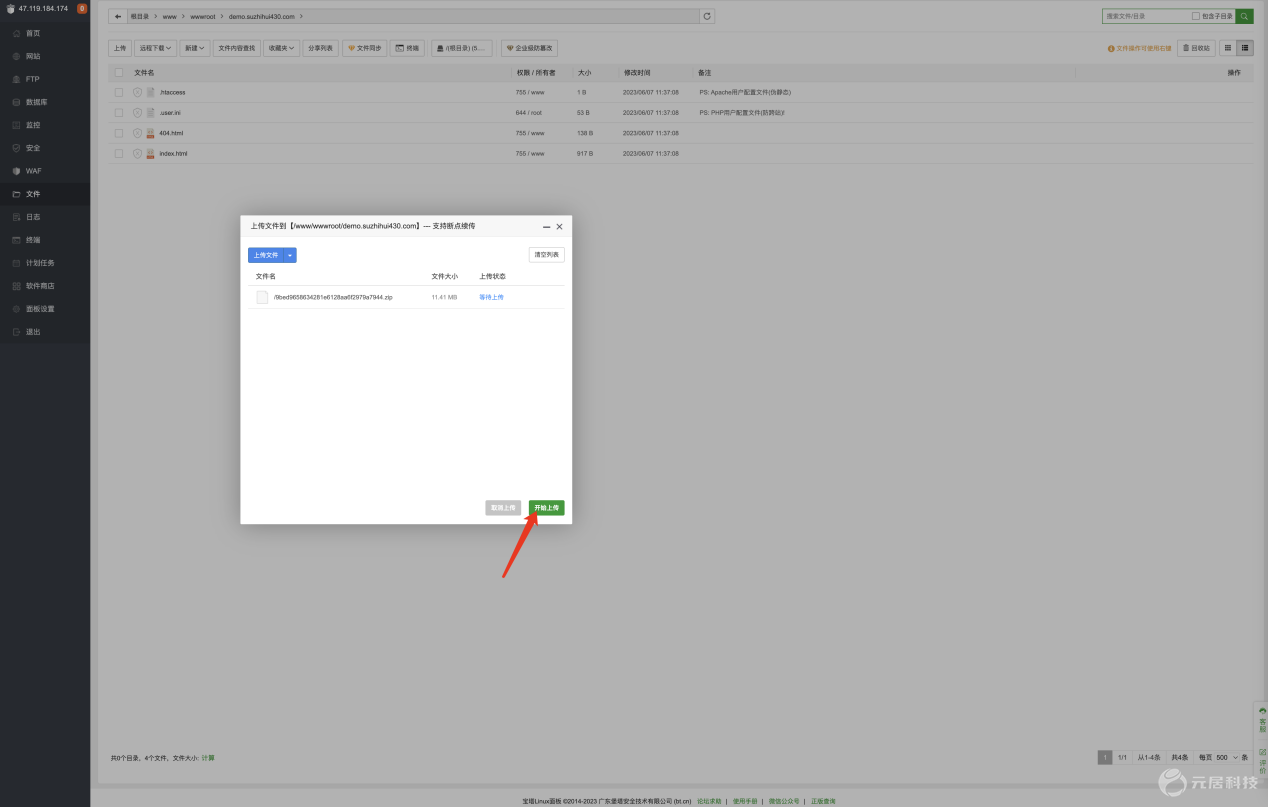The width and height of the screenshot is (1268, 807).
Task: Toggle the 包含子目录 include subdirectories checkbox
Action: 1196,16
